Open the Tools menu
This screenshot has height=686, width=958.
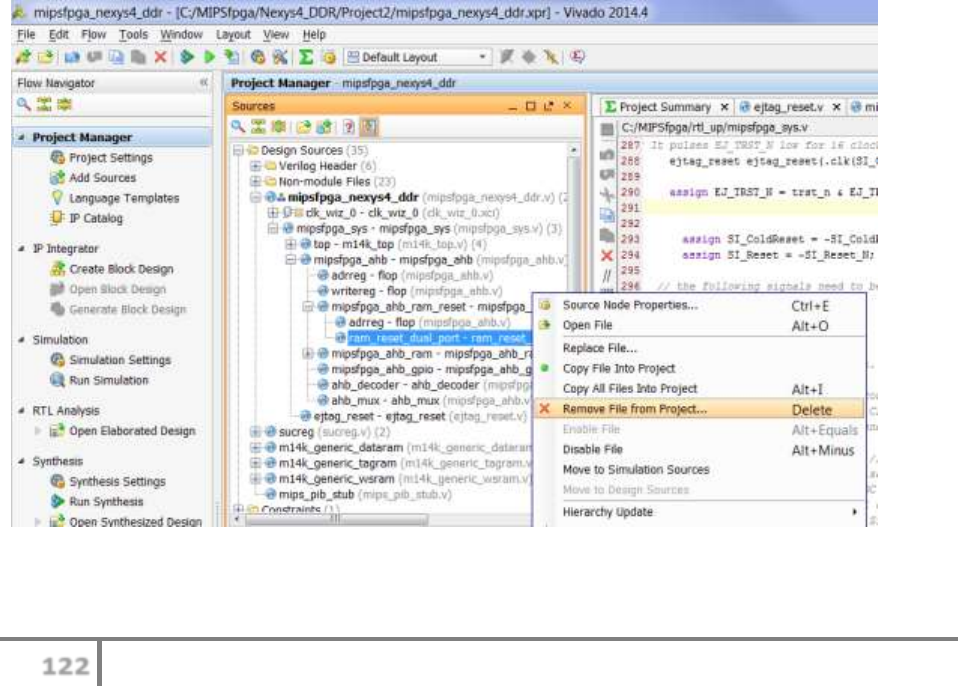coord(133,34)
